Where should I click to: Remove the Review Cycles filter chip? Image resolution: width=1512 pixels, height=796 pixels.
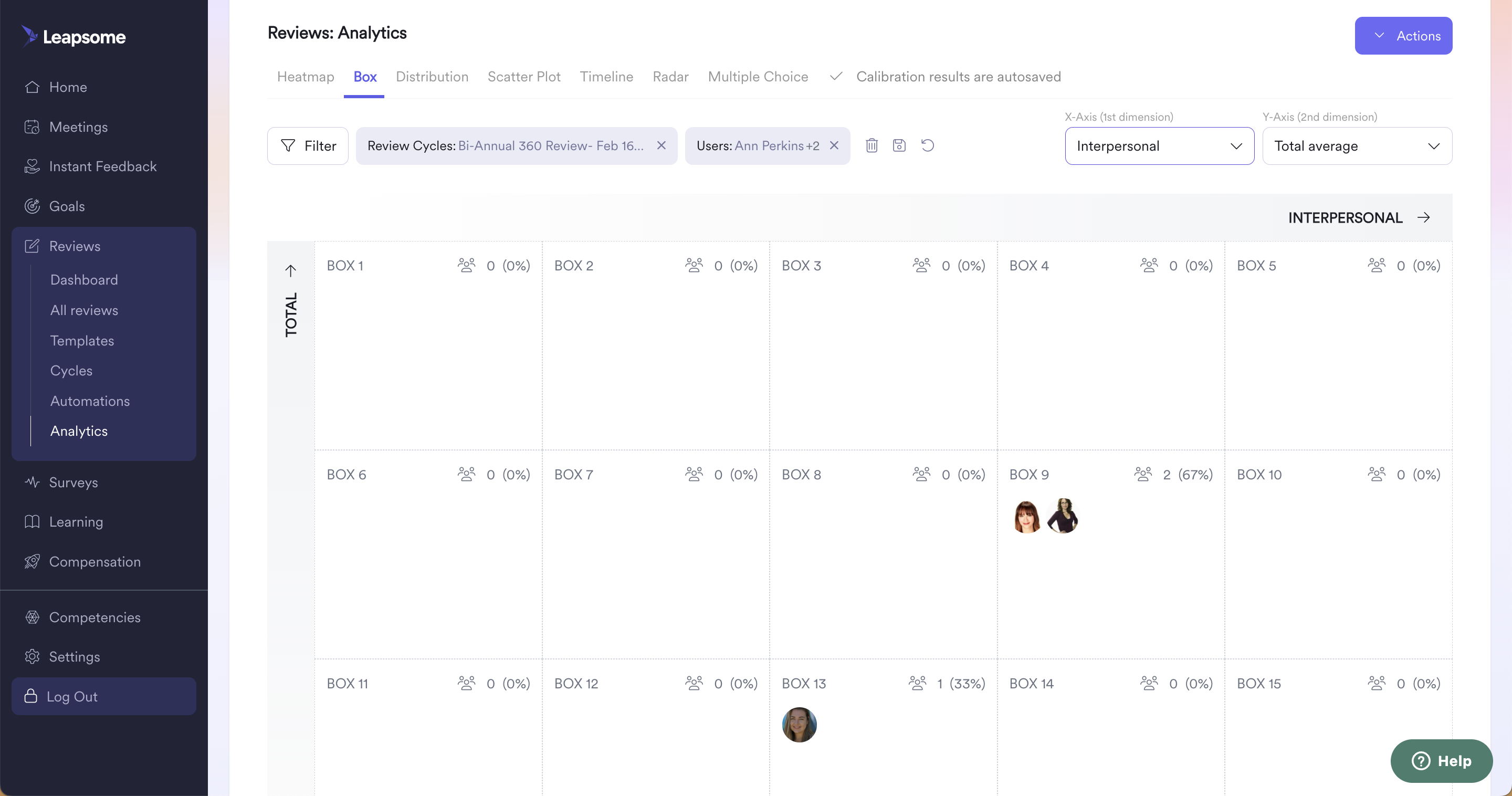tap(661, 145)
